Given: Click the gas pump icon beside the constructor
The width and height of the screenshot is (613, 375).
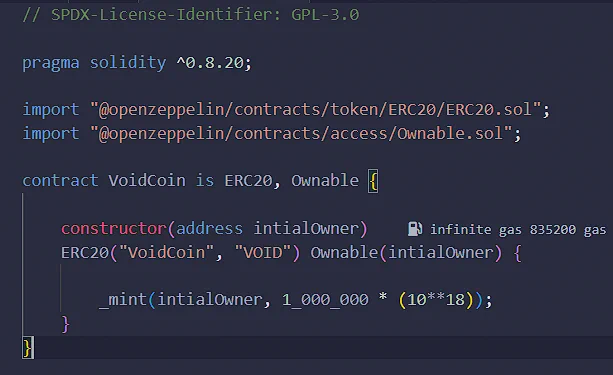Looking at the screenshot, I should [x=415, y=229].
